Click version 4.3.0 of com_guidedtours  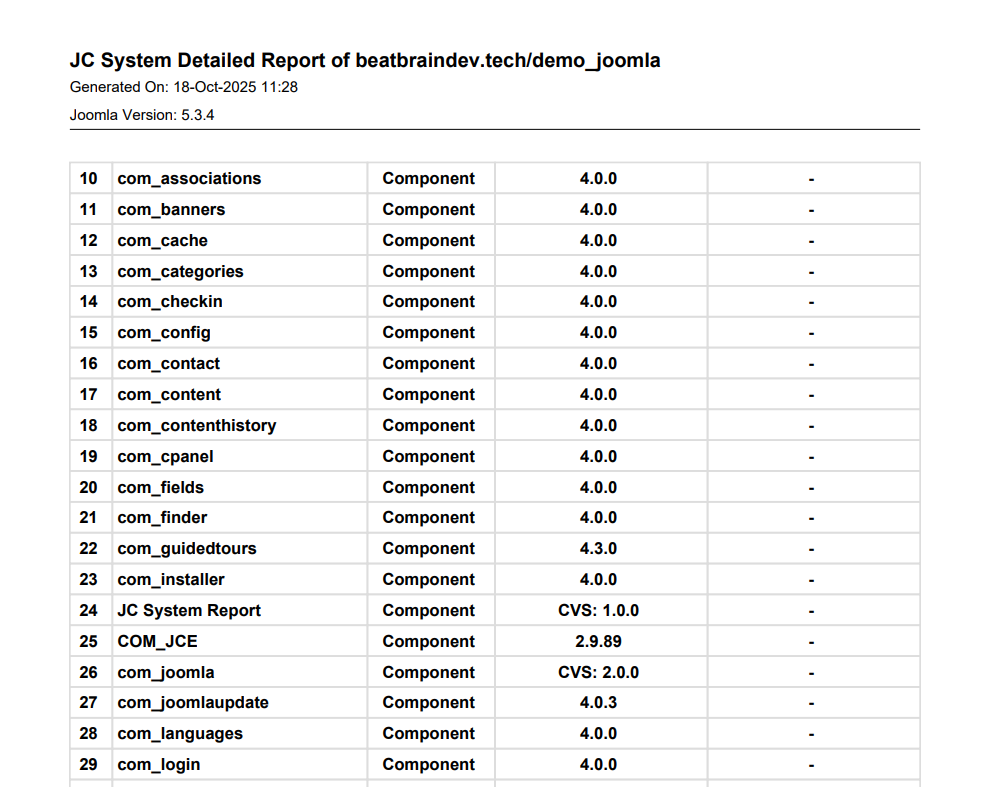click(x=598, y=549)
